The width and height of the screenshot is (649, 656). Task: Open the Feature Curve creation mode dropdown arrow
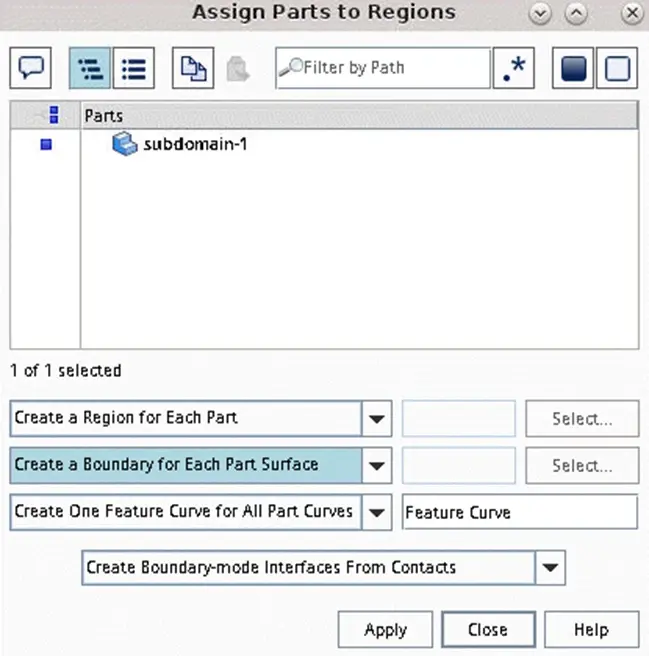377,512
